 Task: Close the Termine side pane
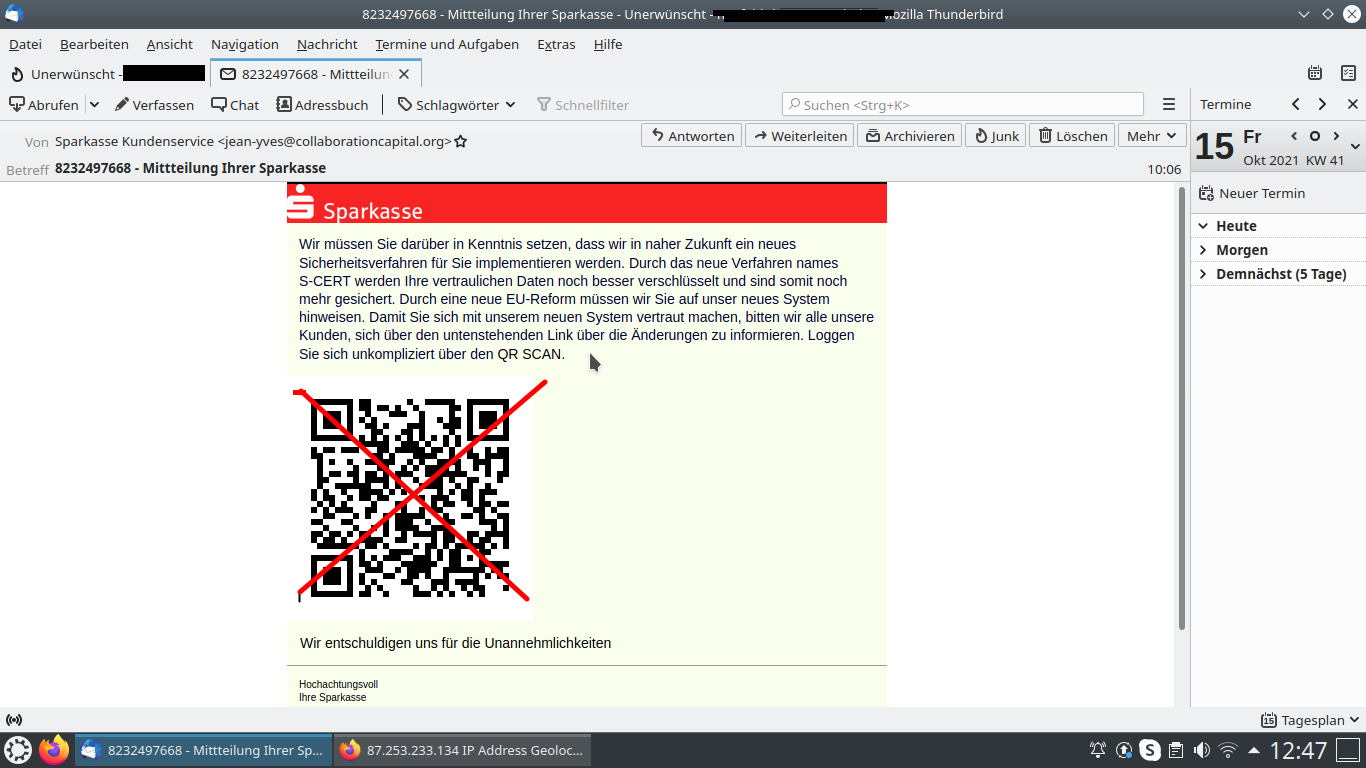coord(1352,104)
